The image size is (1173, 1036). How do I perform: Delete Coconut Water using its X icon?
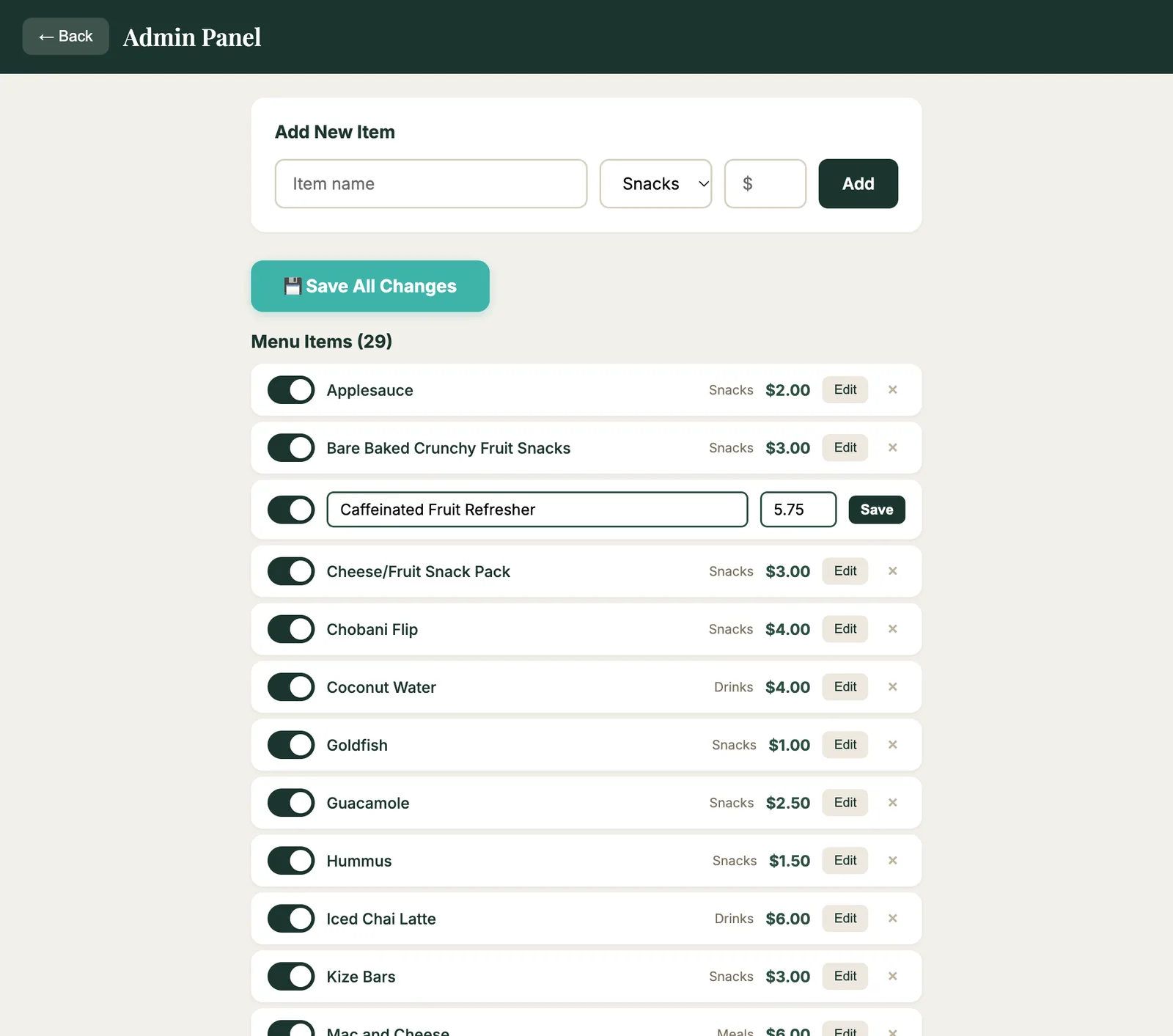tap(892, 687)
